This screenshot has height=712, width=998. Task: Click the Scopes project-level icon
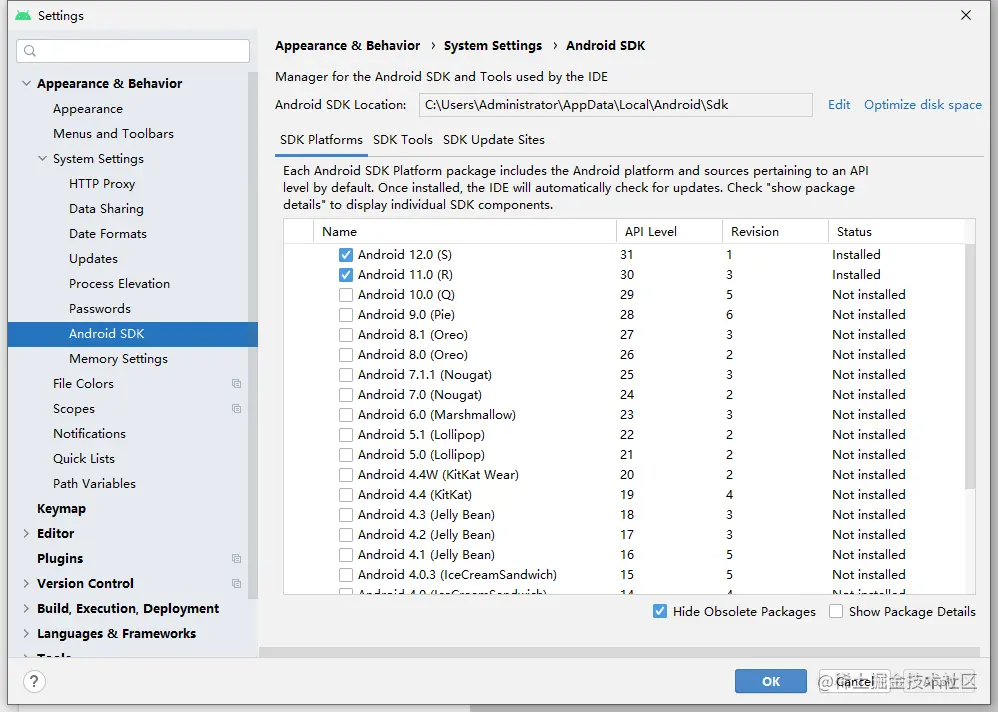(237, 408)
